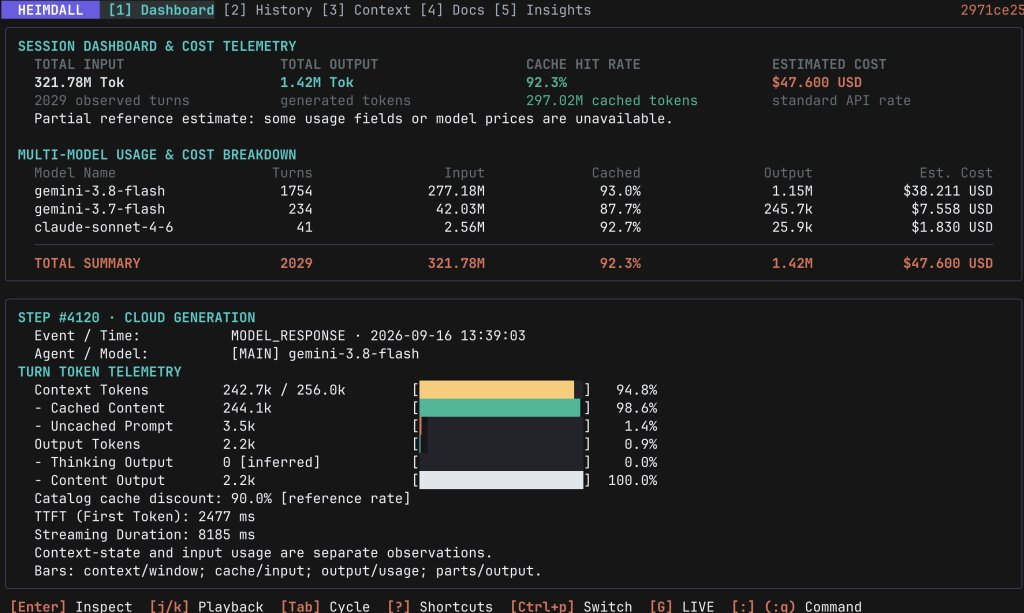Click the MODEL_RESPONSE event timestamp text

(x=378, y=336)
